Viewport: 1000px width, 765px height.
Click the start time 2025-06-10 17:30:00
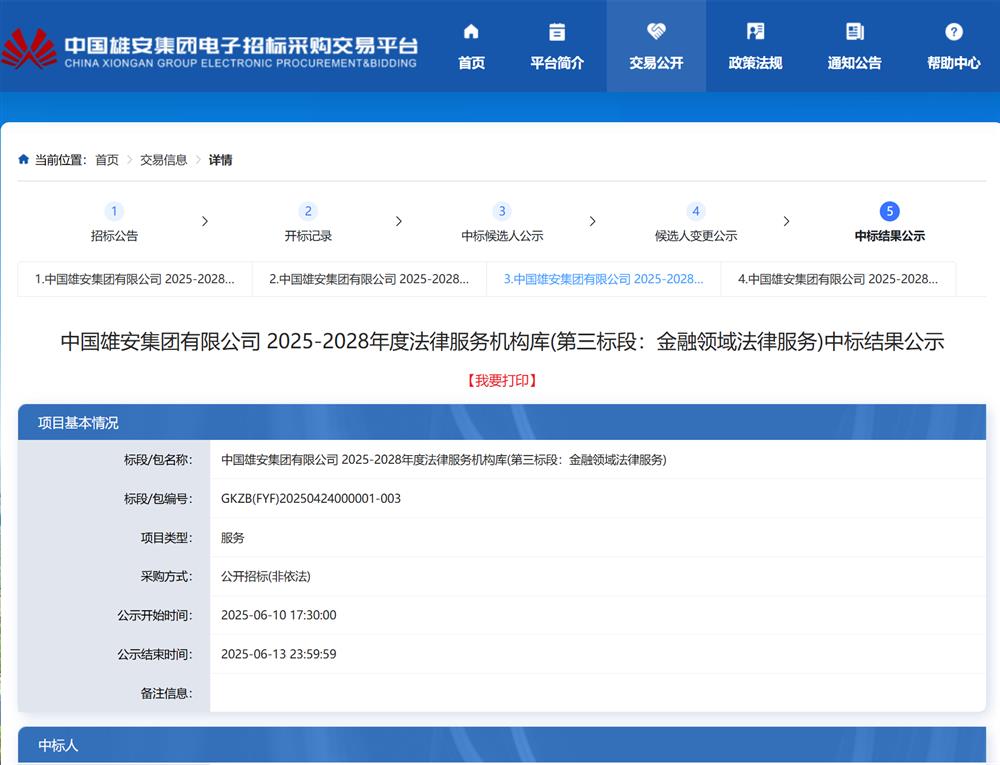[x=279, y=615]
